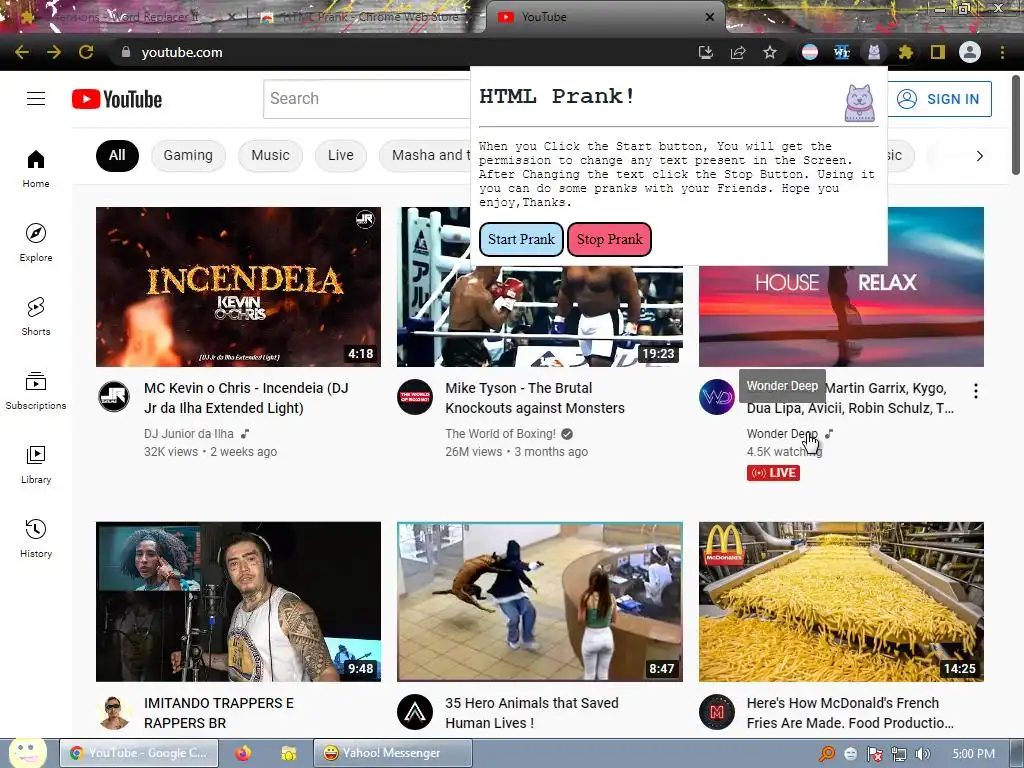The width and height of the screenshot is (1024, 768).
Task: Click the striped circle extension icon
Action: tap(810, 52)
